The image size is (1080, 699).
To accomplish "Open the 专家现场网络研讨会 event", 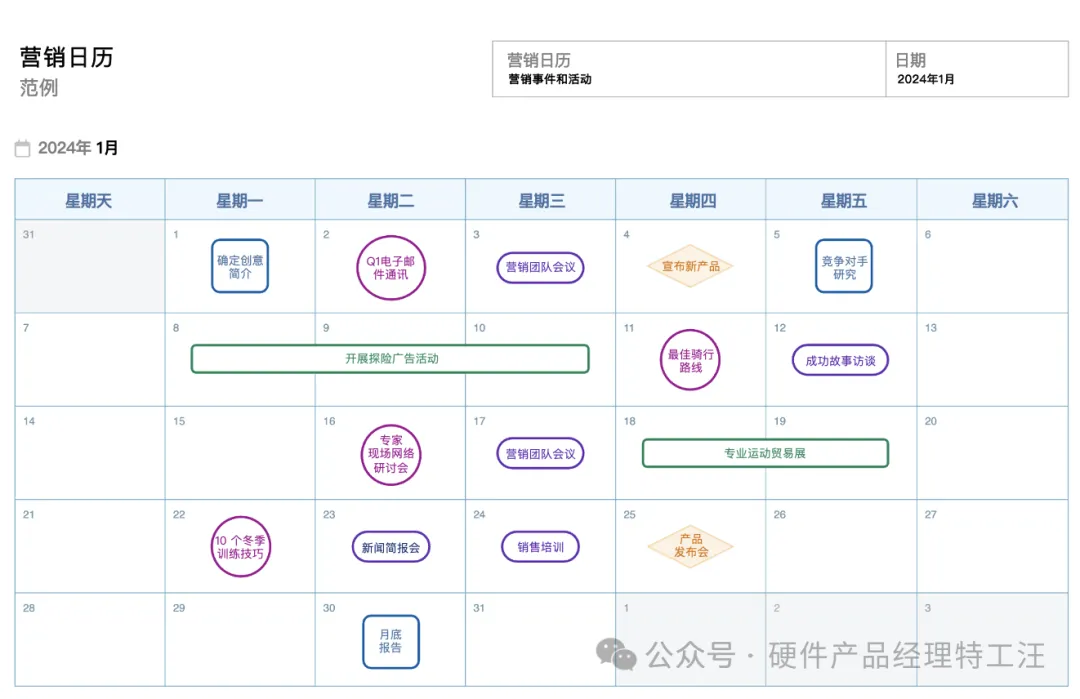I will coord(390,453).
